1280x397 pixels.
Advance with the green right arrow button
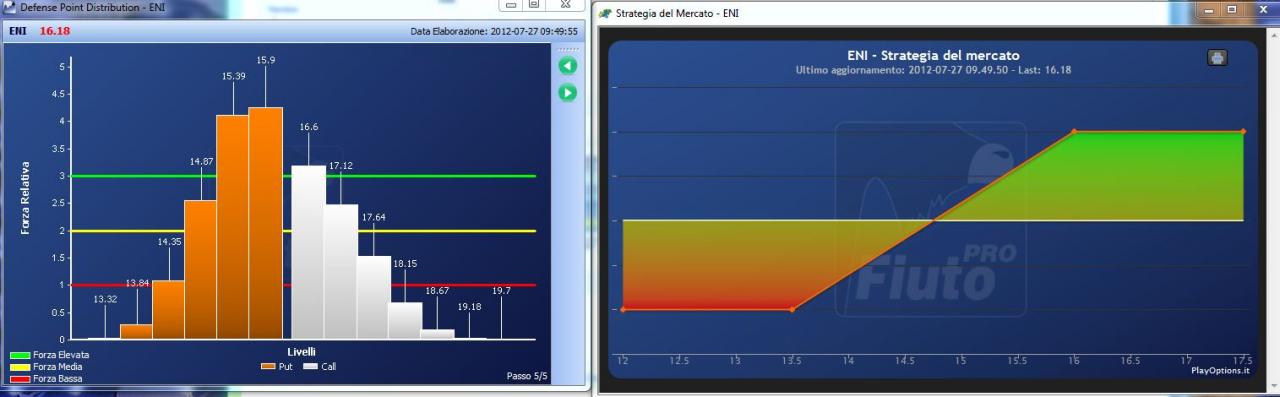click(x=567, y=93)
